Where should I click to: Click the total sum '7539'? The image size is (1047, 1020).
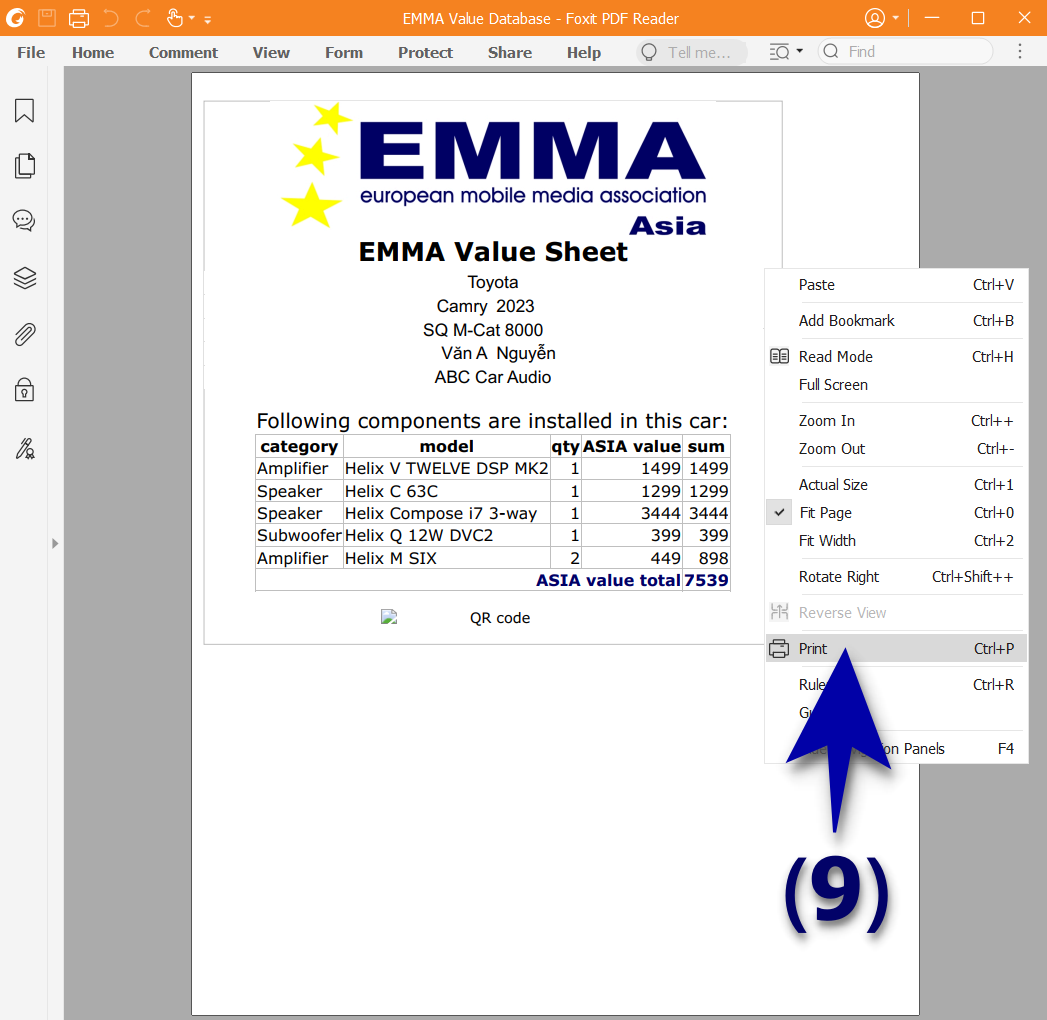pyautogui.click(x=706, y=580)
